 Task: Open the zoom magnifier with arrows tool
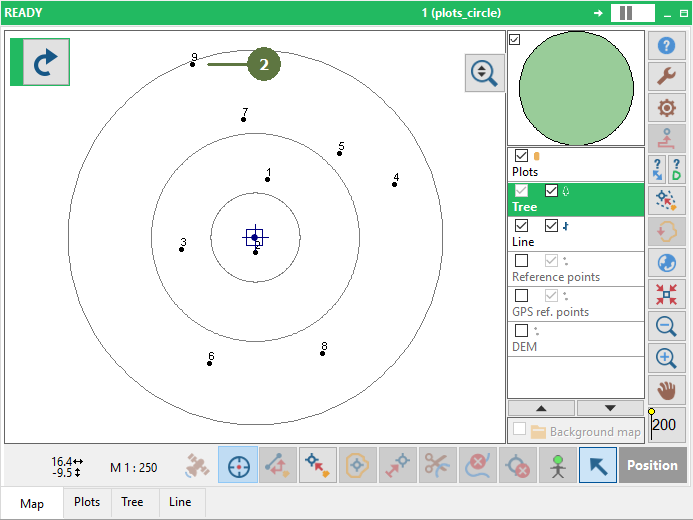484,73
